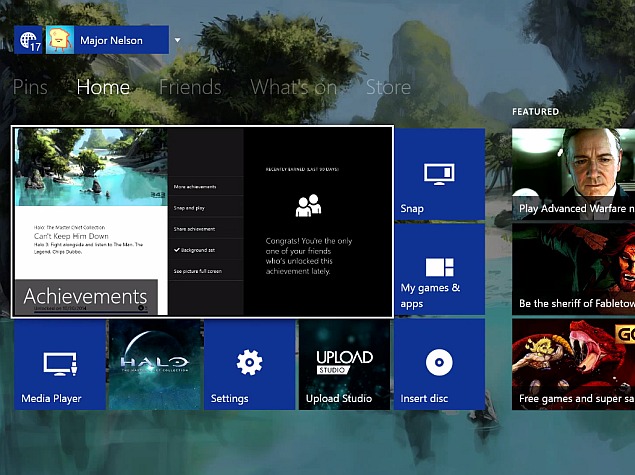
Task: Expand the profile dropdown arrow
Action: (177, 40)
